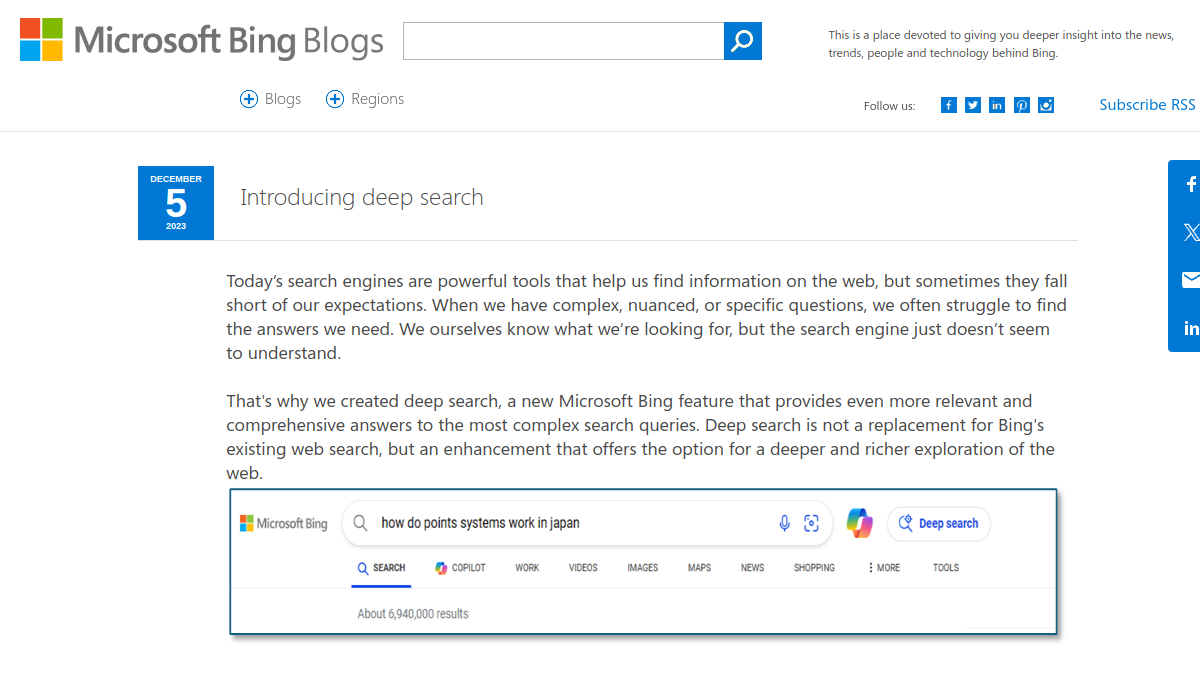Open the Instagram follow icon

[x=1046, y=105]
